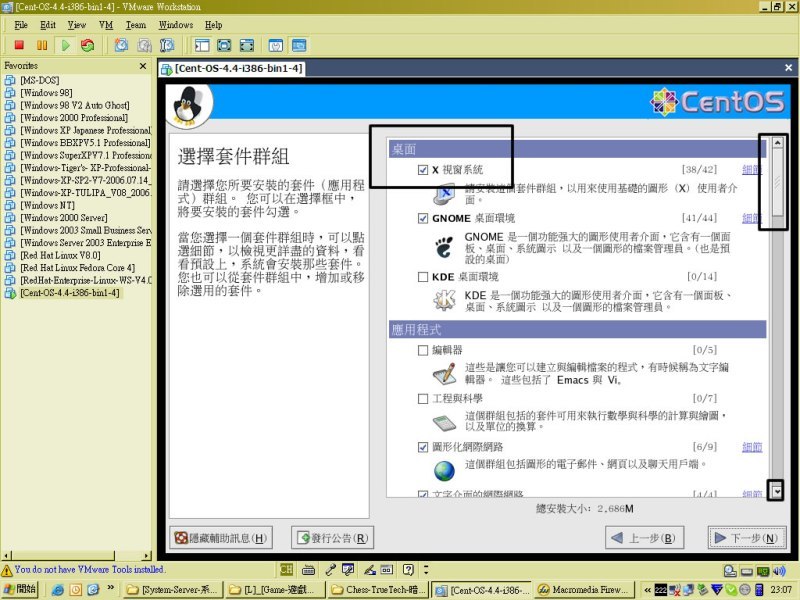
Task: Switch to Chess-TrueTech folder taskbar button
Action: coord(379,590)
